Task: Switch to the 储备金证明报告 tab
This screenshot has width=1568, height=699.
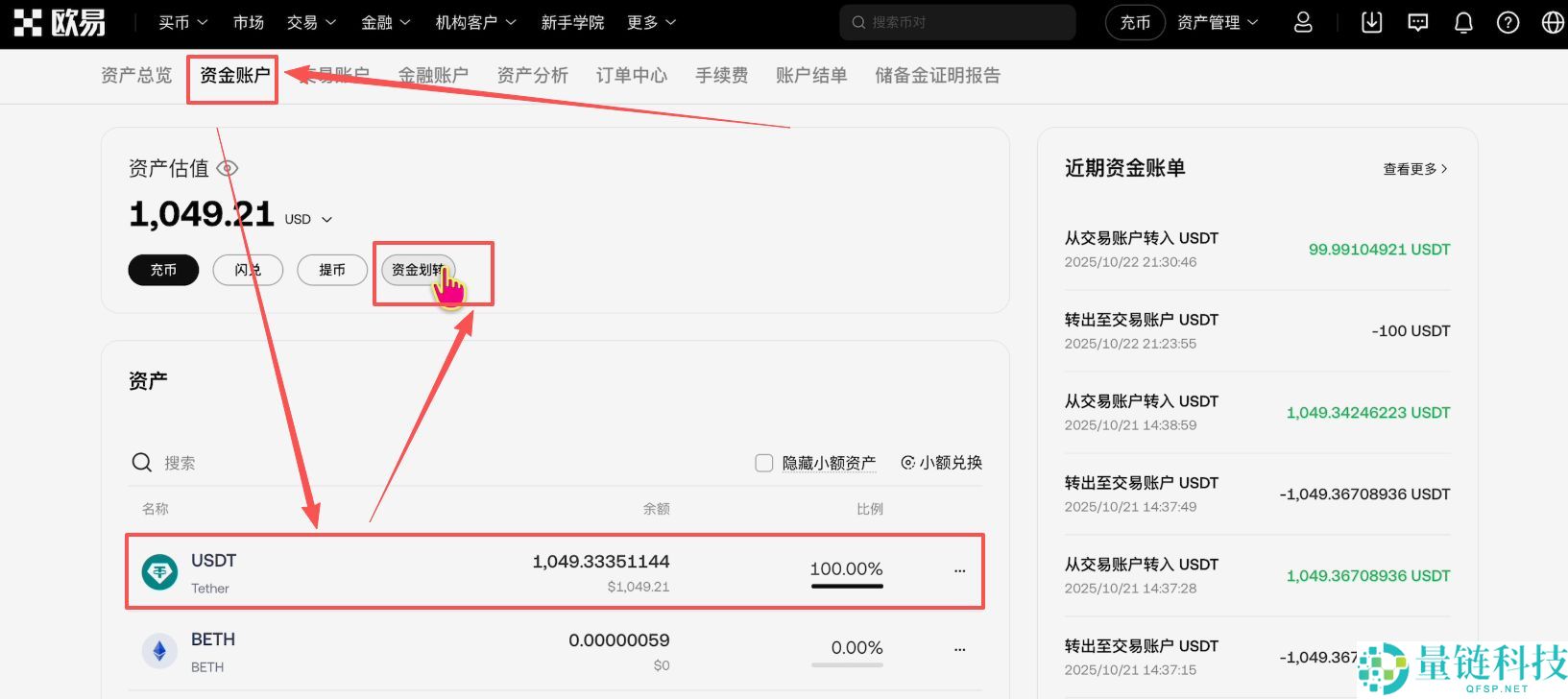Action: (x=937, y=75)
